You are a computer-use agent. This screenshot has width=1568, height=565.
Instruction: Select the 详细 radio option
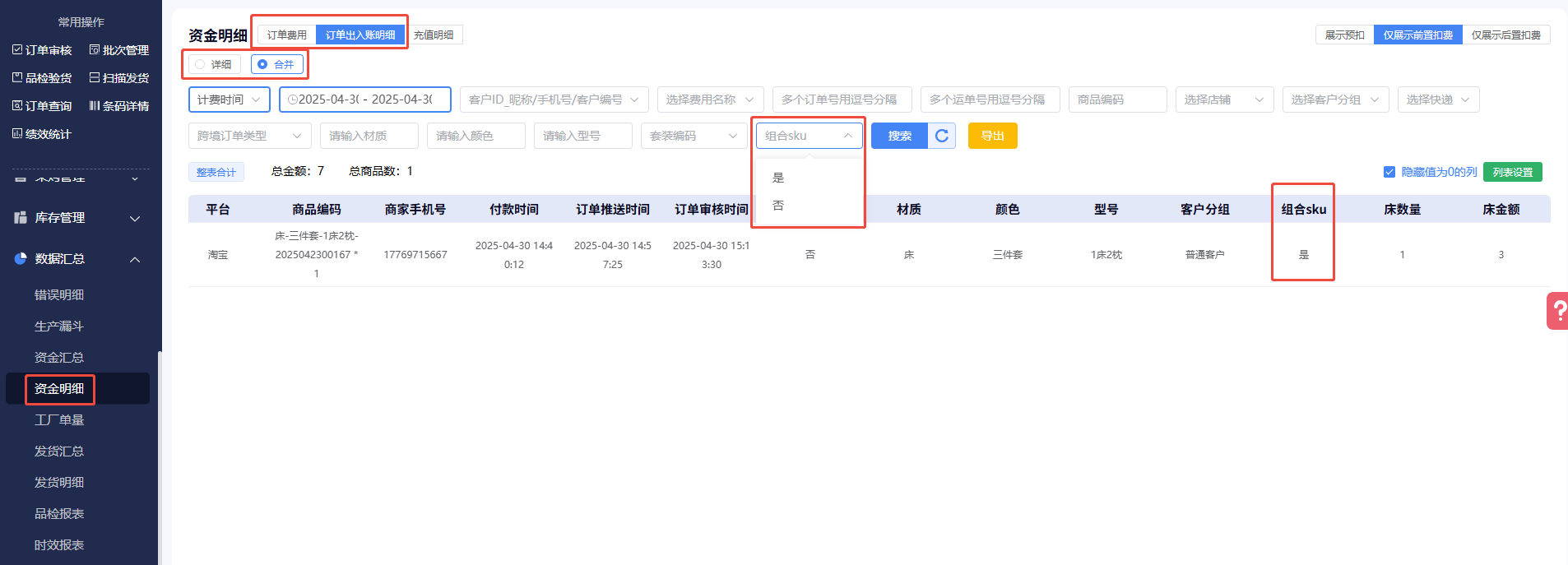(201, 64)
